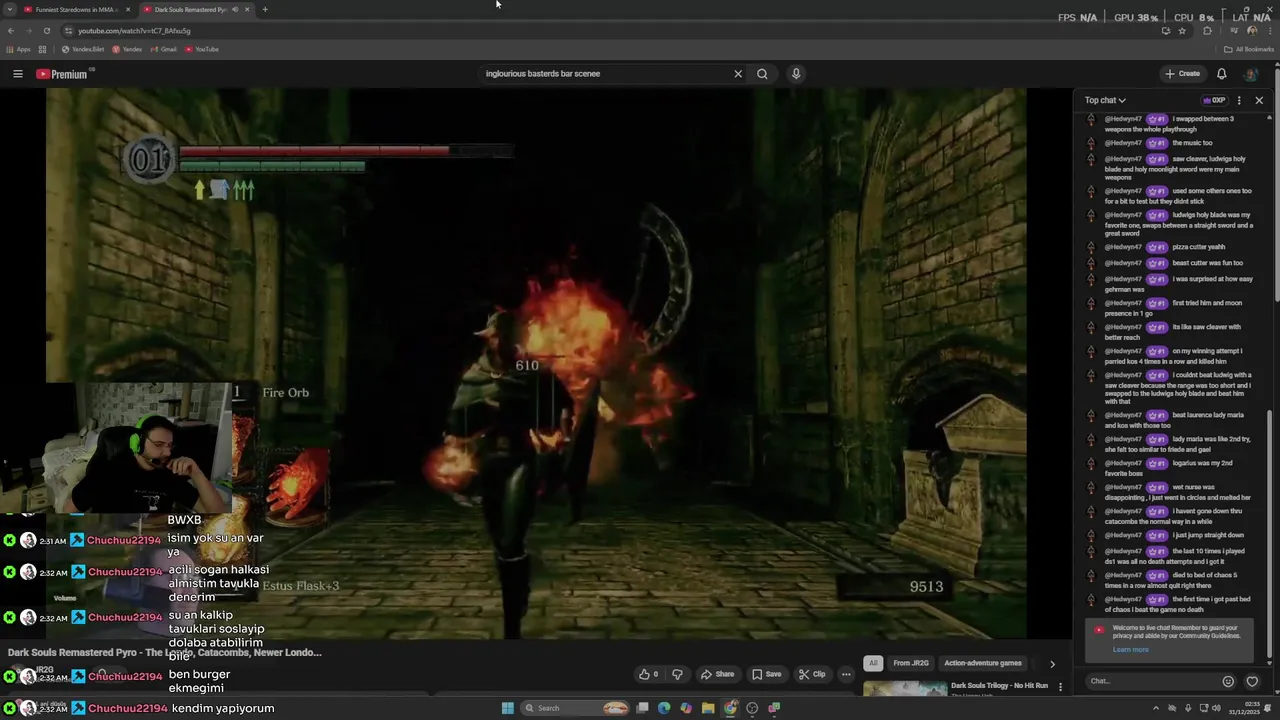This screenshot has height=720, width=1280.
Task: Click the address bar URL
Action: (x=134, y=31)
